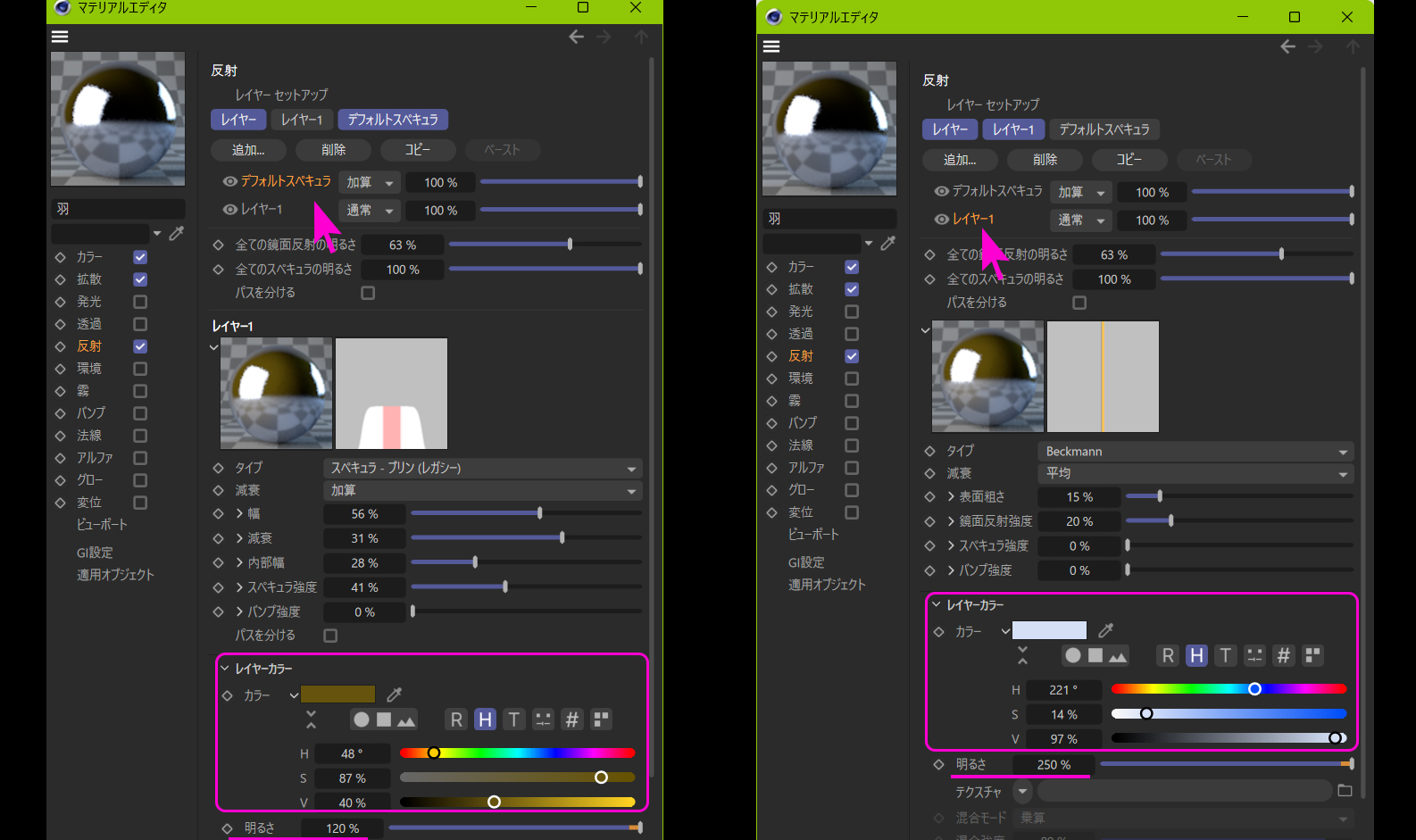Click 削除 button in right window

tap(1045, 160)
